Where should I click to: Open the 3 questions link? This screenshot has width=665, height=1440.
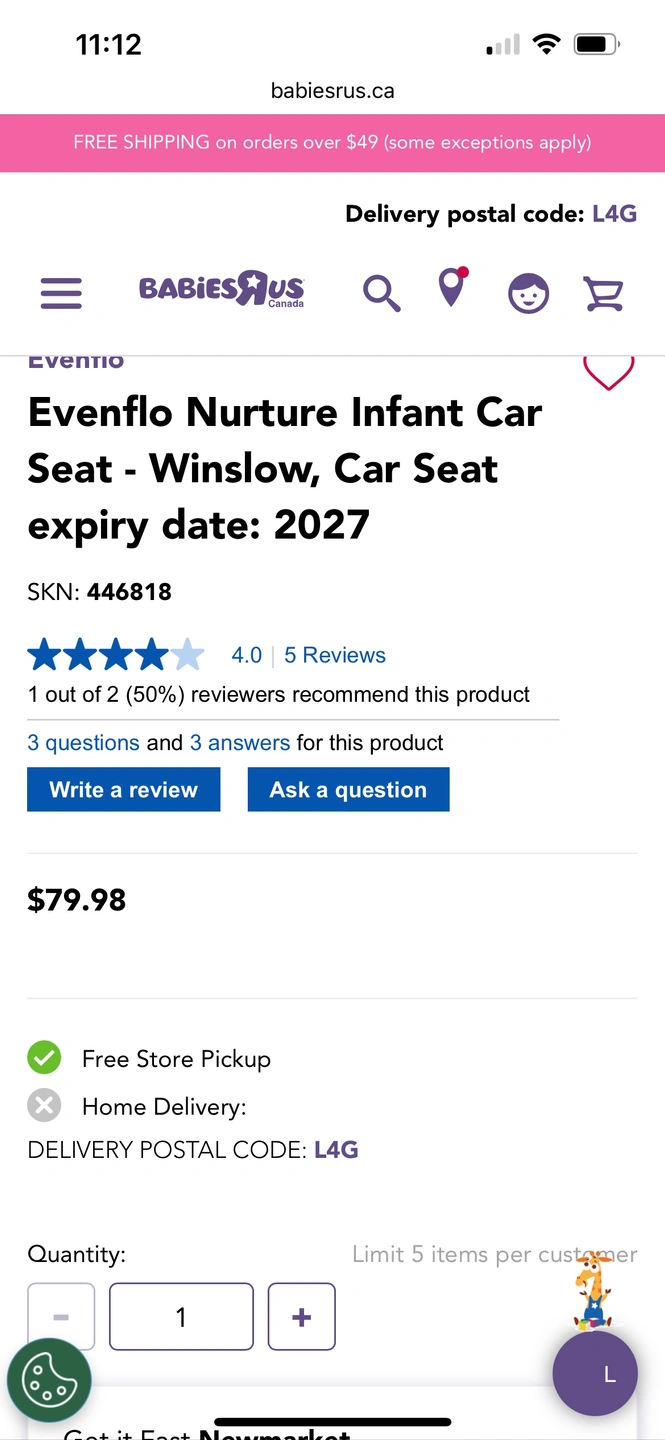[x=83, y=743]
